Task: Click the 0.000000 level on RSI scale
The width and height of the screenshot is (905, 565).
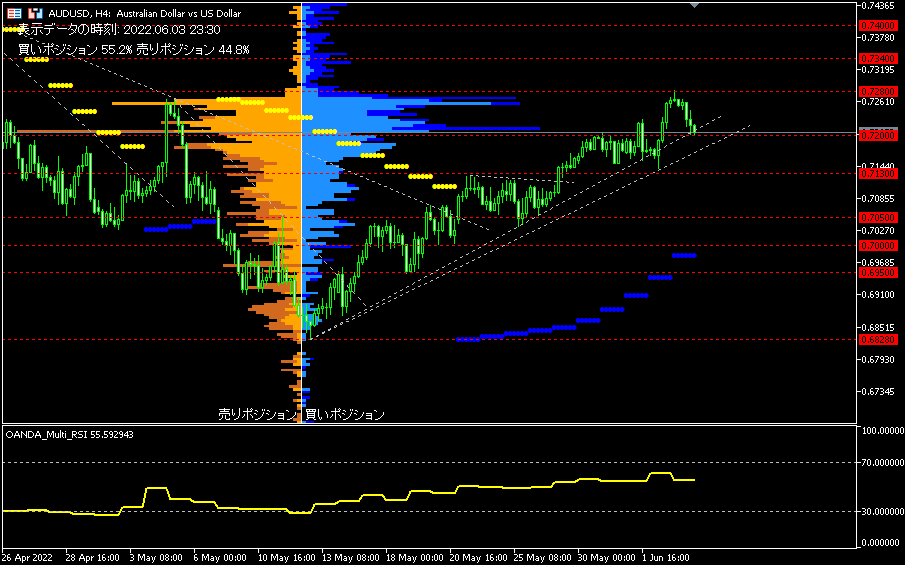Action: click(x=882, y=543)
